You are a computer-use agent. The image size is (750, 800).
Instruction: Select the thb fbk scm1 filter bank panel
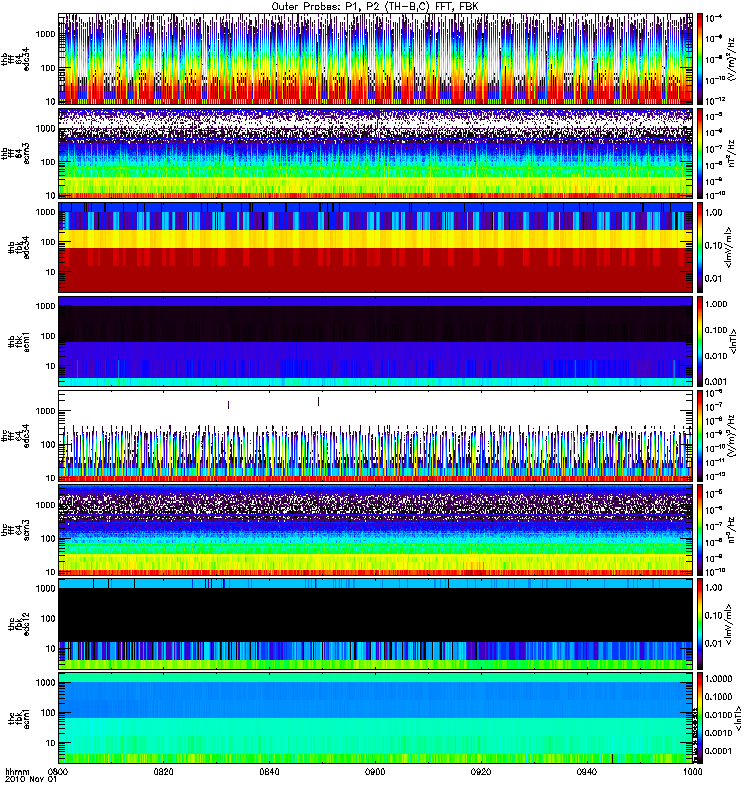pos(376,341)
